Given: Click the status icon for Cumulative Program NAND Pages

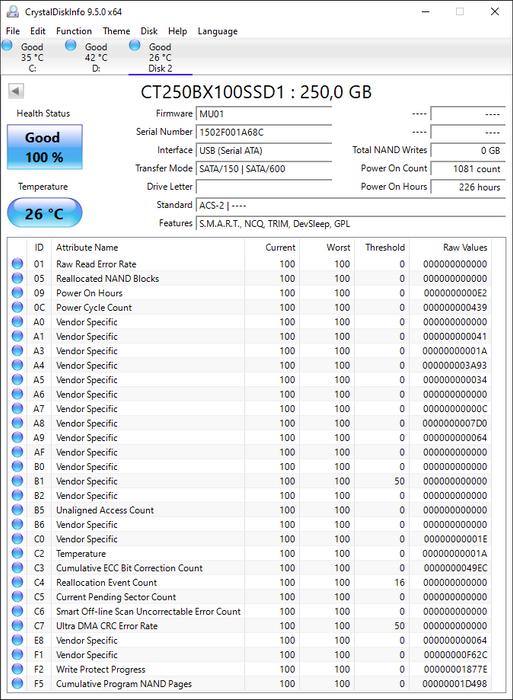Looking at the screenshot, I should pyautogui.click(x=17, y=683).
